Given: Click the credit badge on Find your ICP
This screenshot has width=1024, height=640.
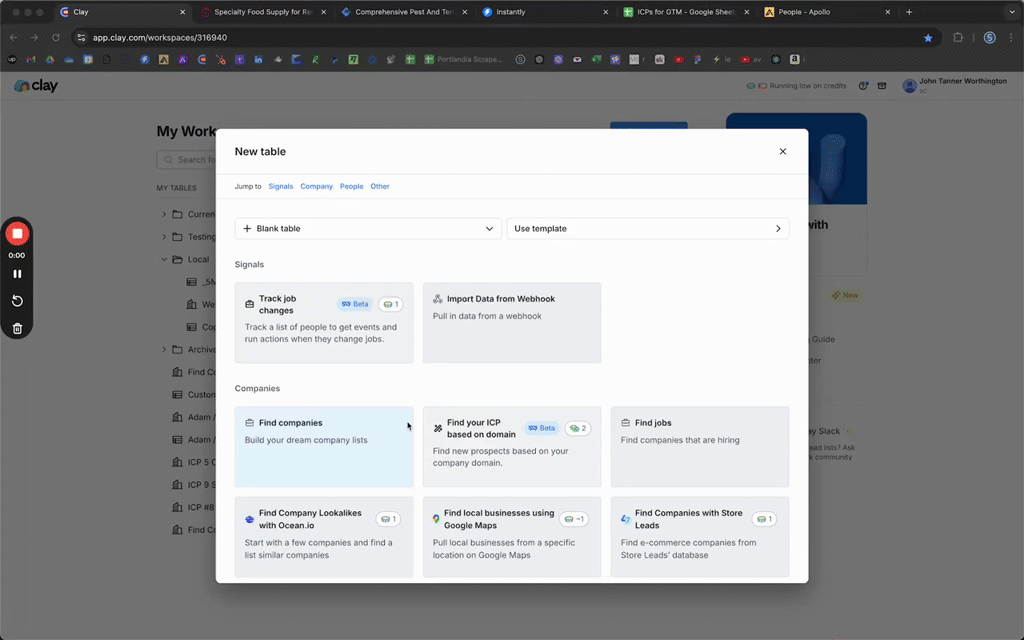Looking at the screenshot, I should coord(578,428).
